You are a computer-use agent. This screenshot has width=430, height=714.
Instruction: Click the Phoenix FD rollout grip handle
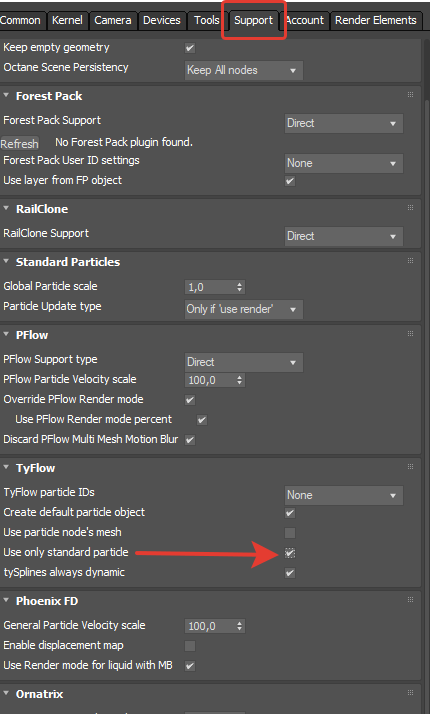(410, 600)
